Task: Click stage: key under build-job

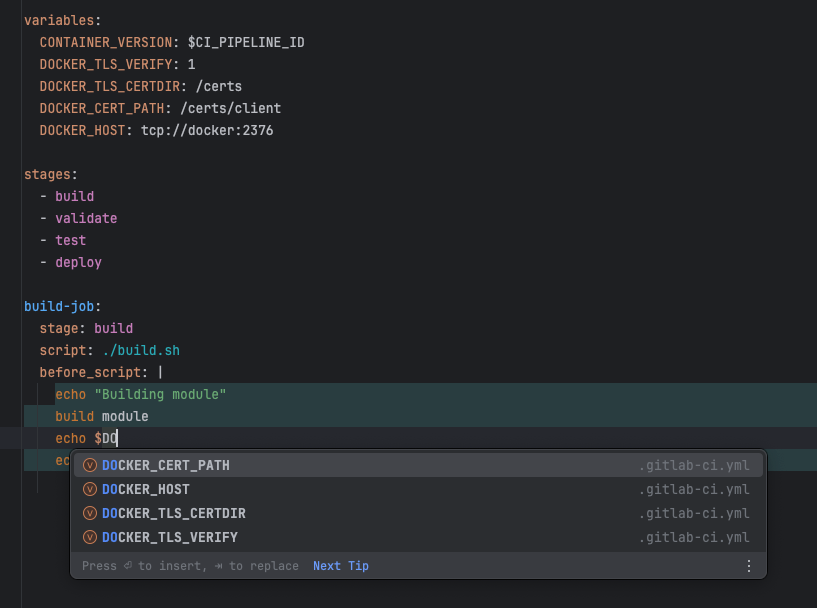Action: (x=63, y=328)
